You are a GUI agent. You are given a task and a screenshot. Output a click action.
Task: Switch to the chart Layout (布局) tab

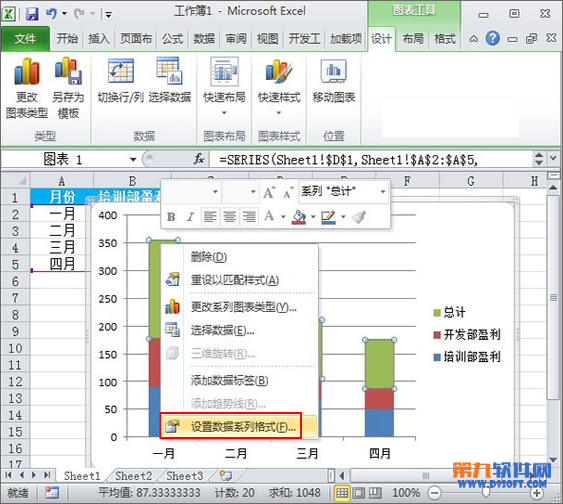click(413, 38)
